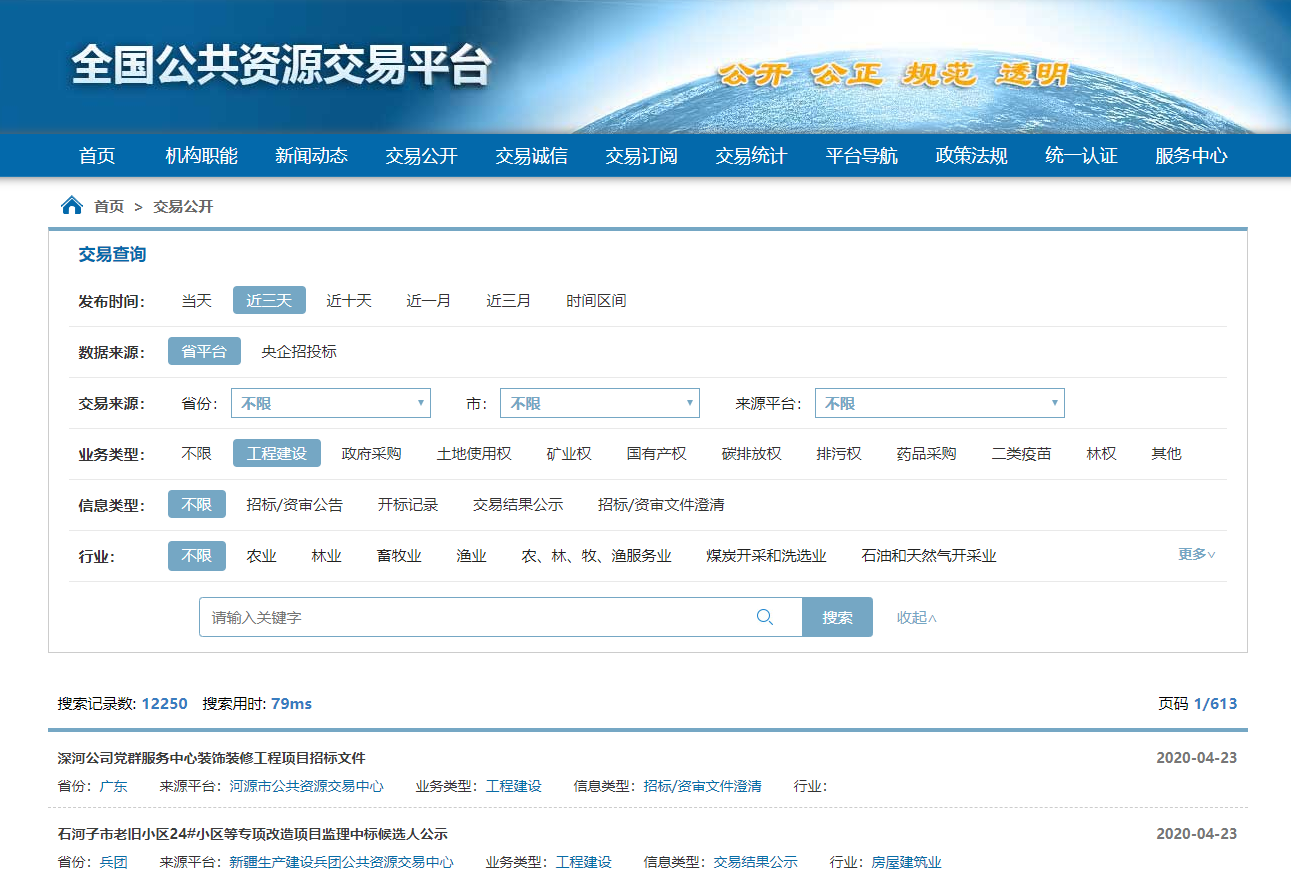Open 石河子市老旧小区24#小区 result title
Image resolution: width=1291 pixels, height=883 pixels.
point(252,834)
